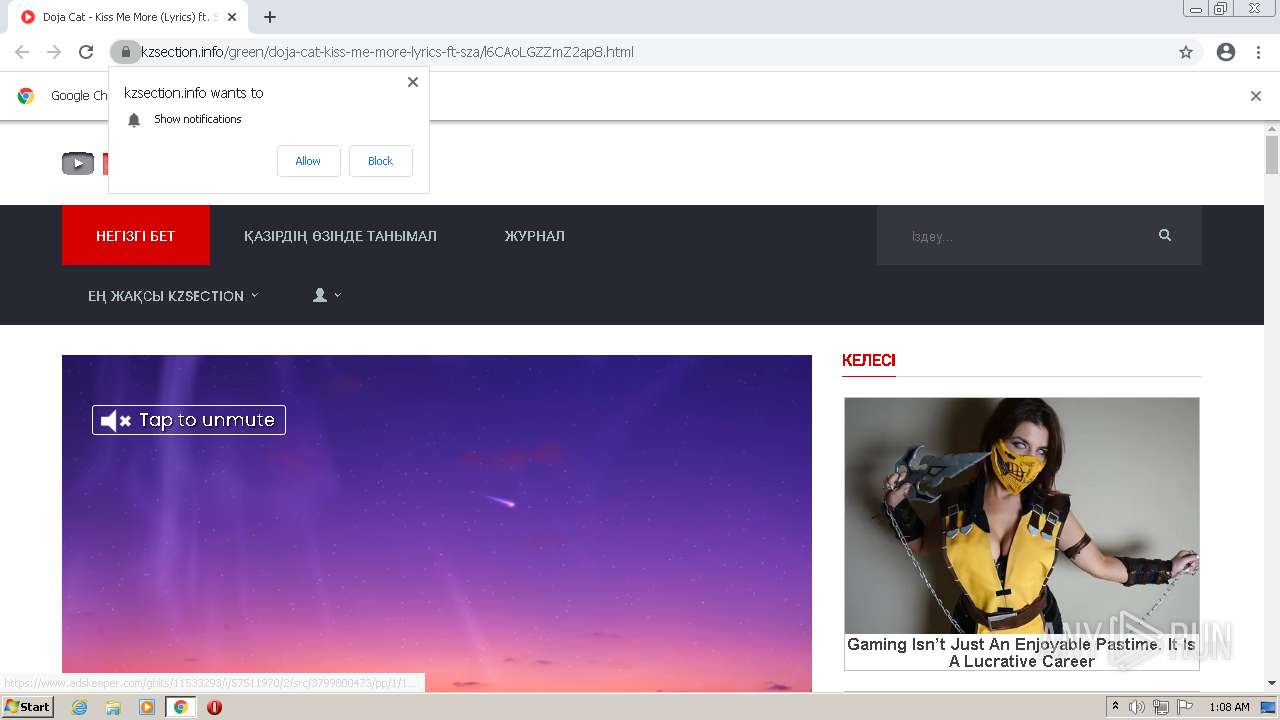
Task: Open the Chrome three-dot menu
Action: click(1259, 52)
